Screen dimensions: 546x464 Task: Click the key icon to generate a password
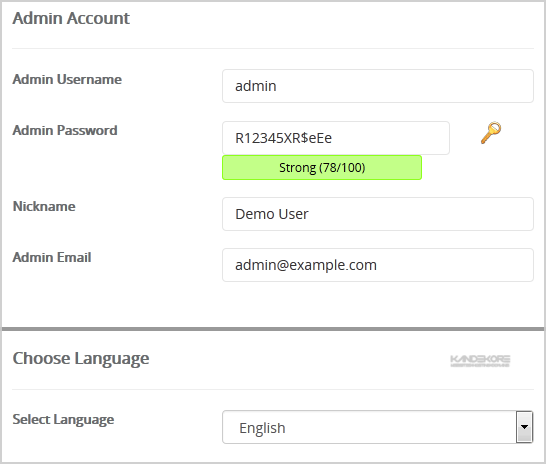coord(491,133)
